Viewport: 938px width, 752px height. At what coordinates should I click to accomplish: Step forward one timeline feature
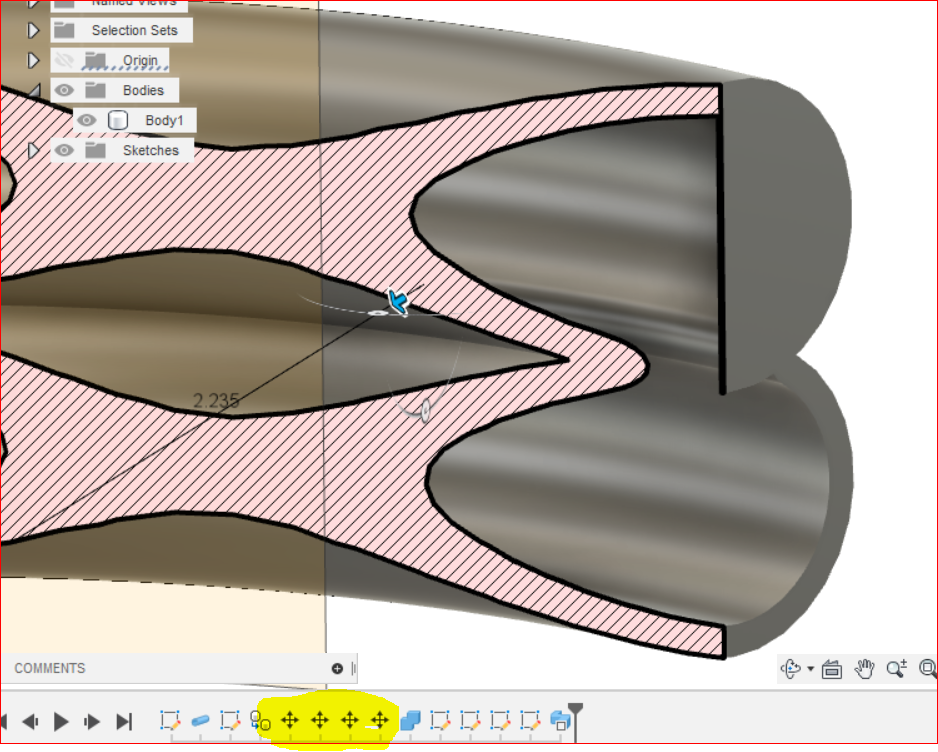[92, 721]
